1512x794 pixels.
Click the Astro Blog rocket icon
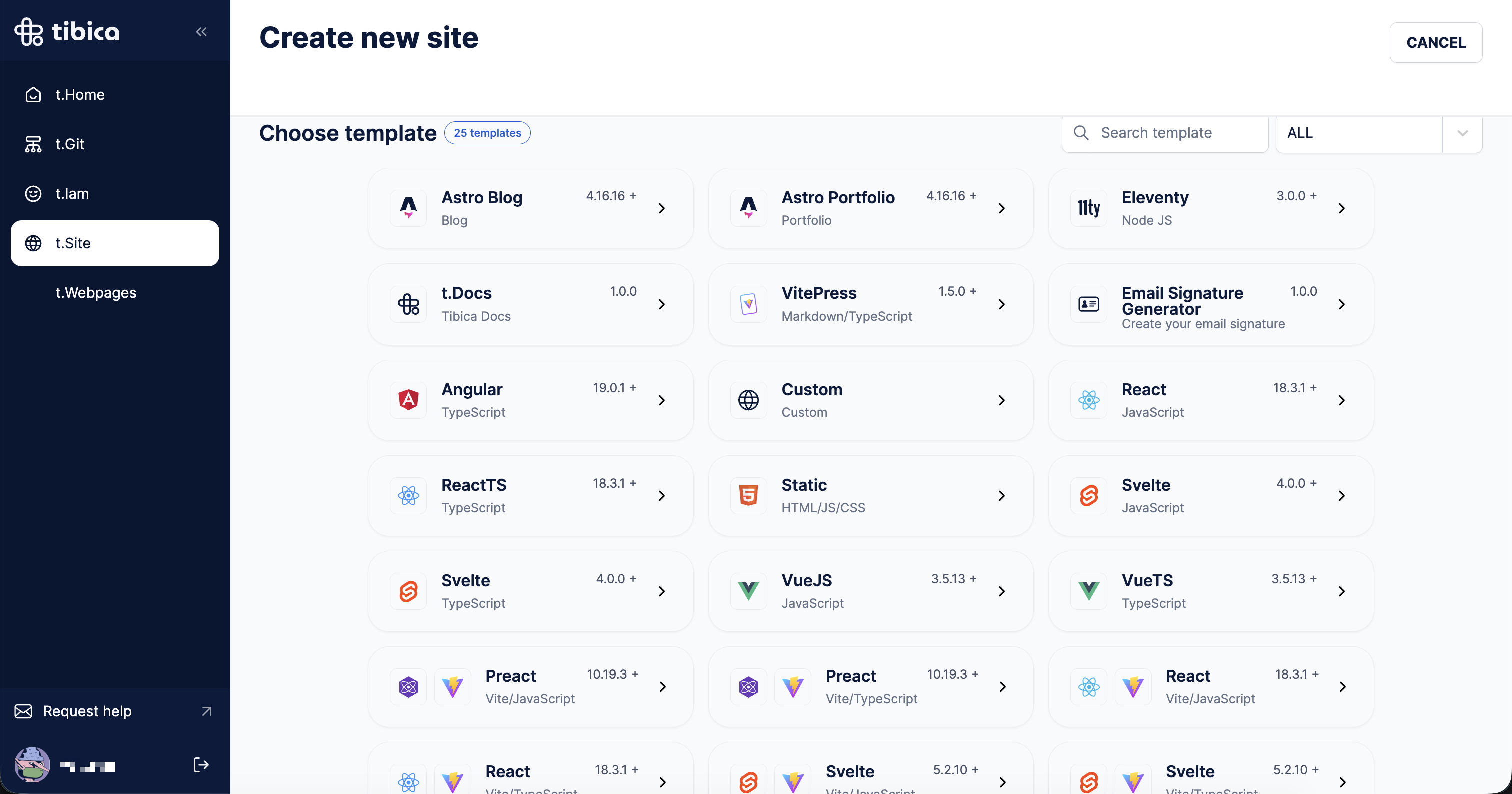[408, 208]
